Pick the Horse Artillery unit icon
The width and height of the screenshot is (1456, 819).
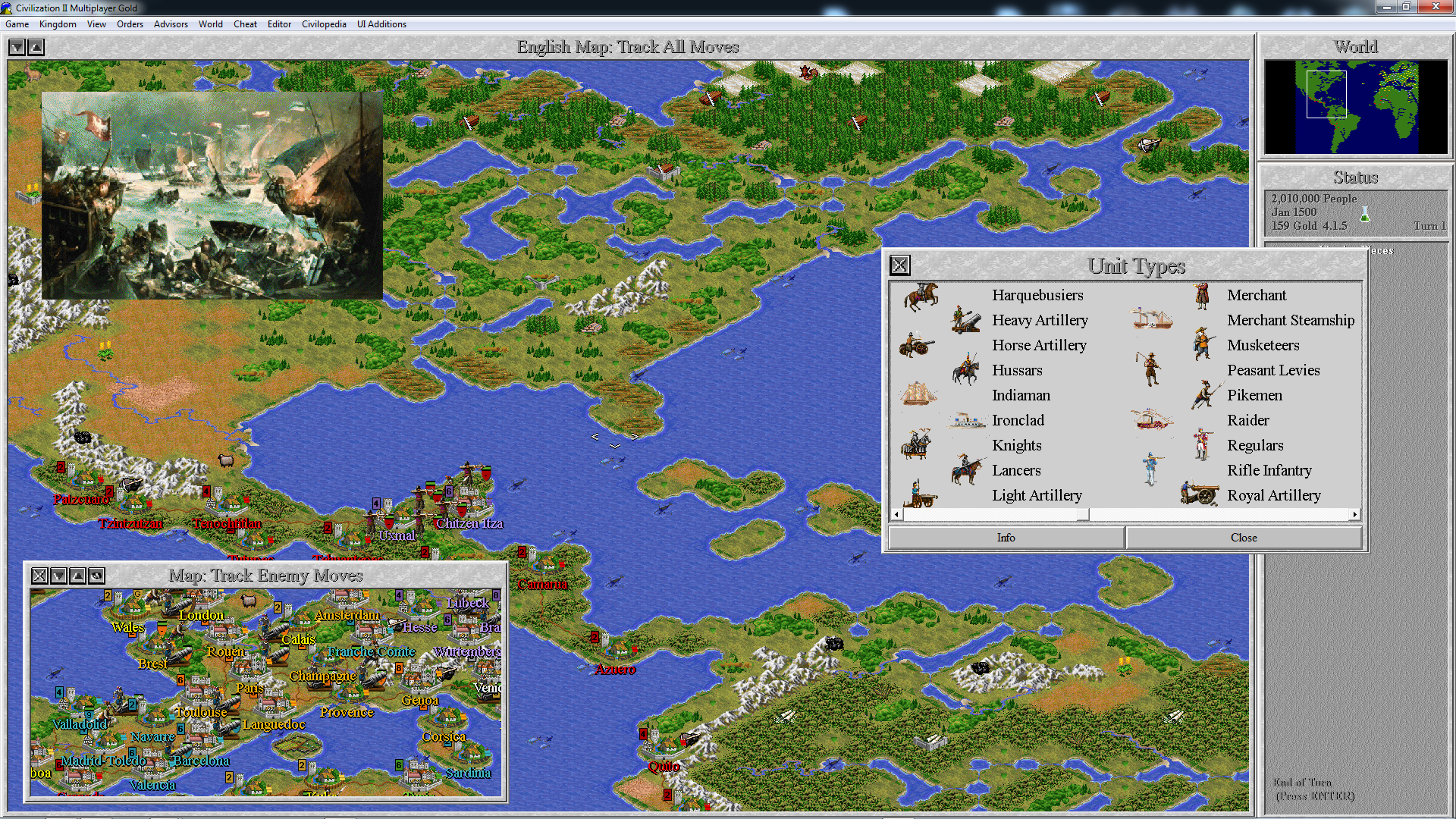(918, 345)
